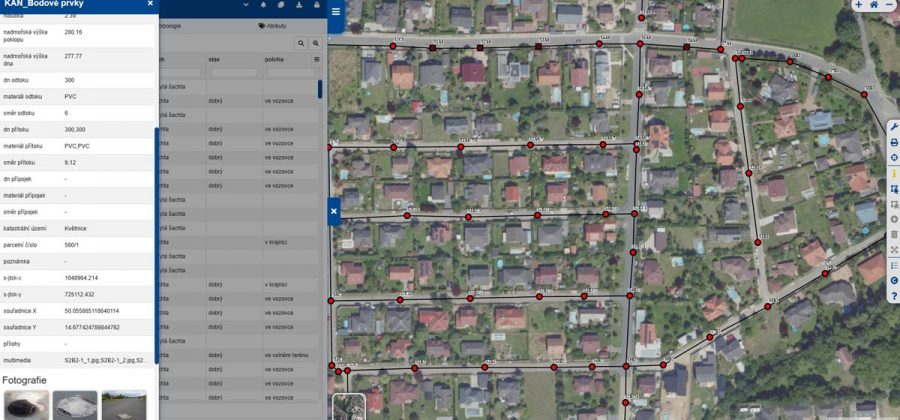Open the hamburger menu on map
Image resolution: width=900 pixels, height=420 pixels.
(x=335, y=12)
